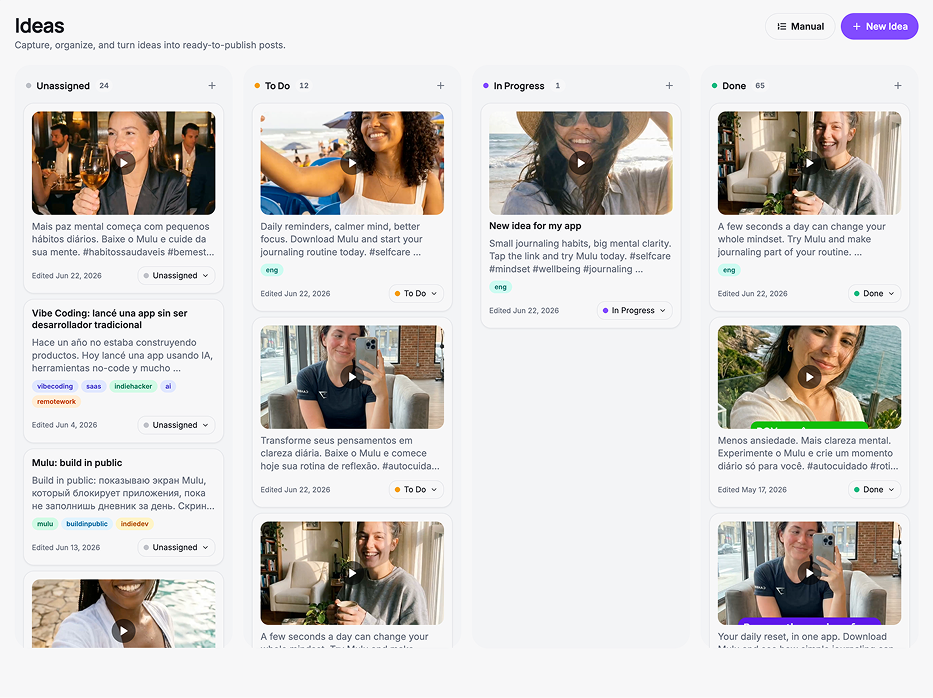Create a New Idea
Viewport: 933px width, 698px height.
pos(879,26)
